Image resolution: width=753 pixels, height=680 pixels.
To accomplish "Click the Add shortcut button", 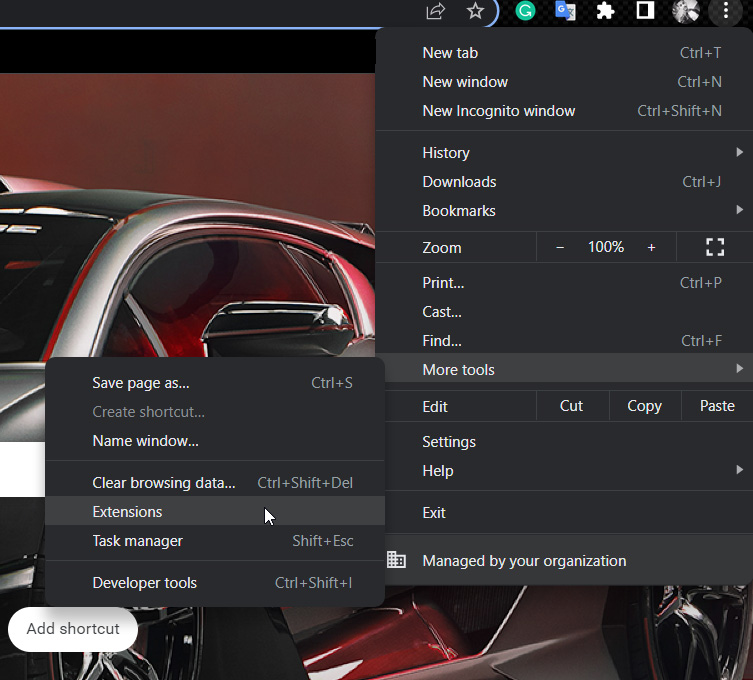I will [x=73, y=629].
